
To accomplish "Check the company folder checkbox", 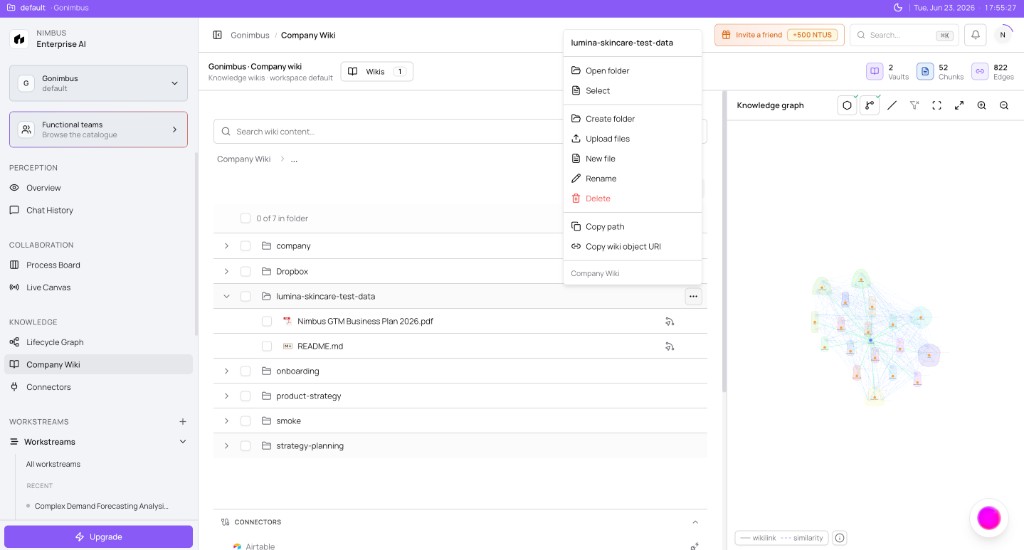I will pos(245,246).
